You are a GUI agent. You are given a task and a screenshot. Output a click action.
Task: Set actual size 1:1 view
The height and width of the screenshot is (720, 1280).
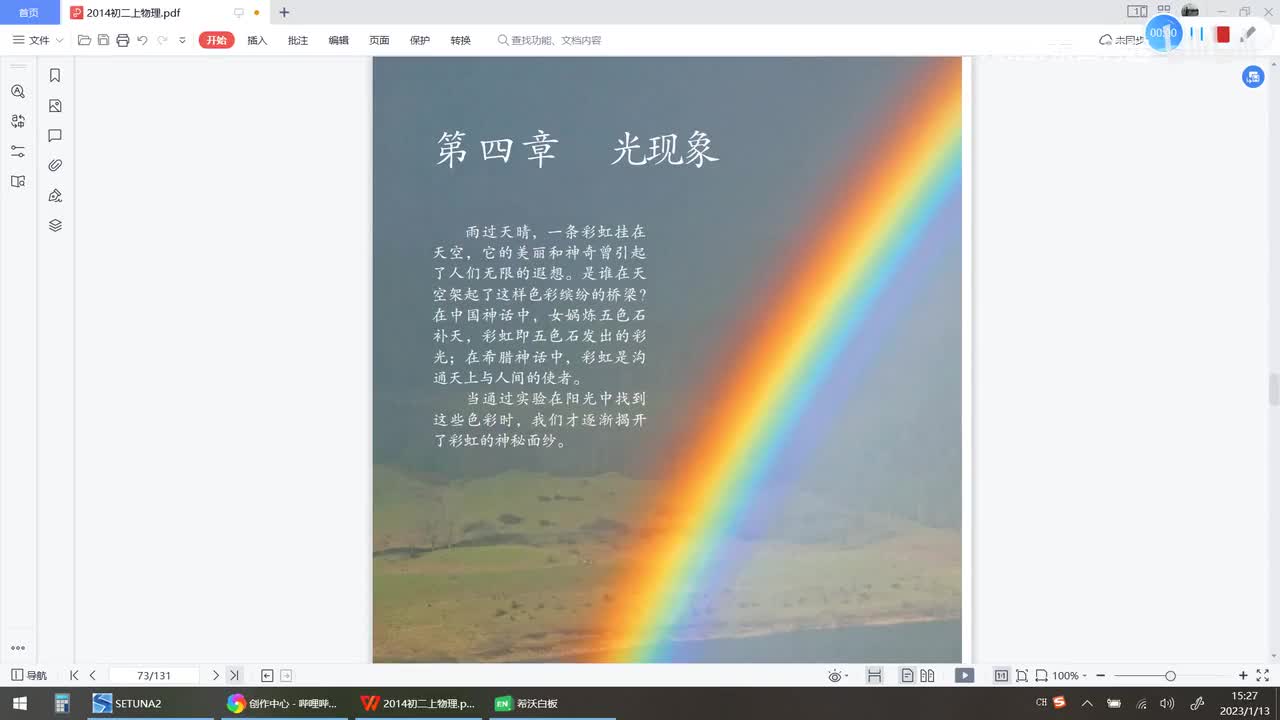point(1001,676)
